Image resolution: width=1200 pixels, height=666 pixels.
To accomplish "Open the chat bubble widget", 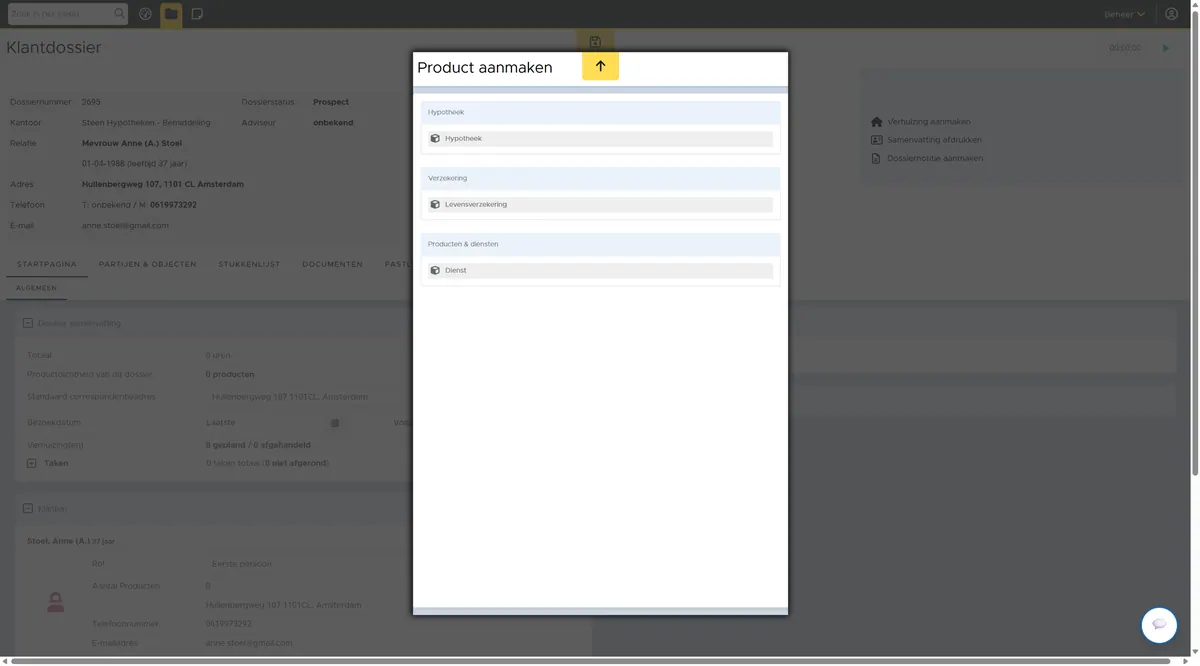I will pyautogui.click(x=1159, y=625).
